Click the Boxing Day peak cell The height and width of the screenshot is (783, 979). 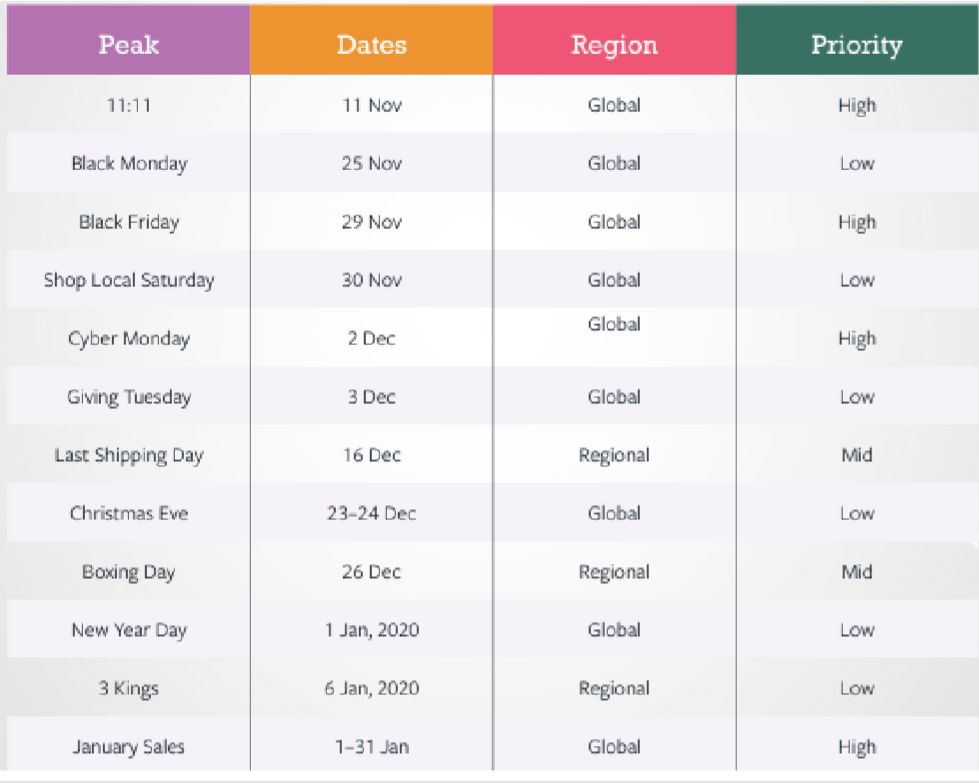(129, 572)
